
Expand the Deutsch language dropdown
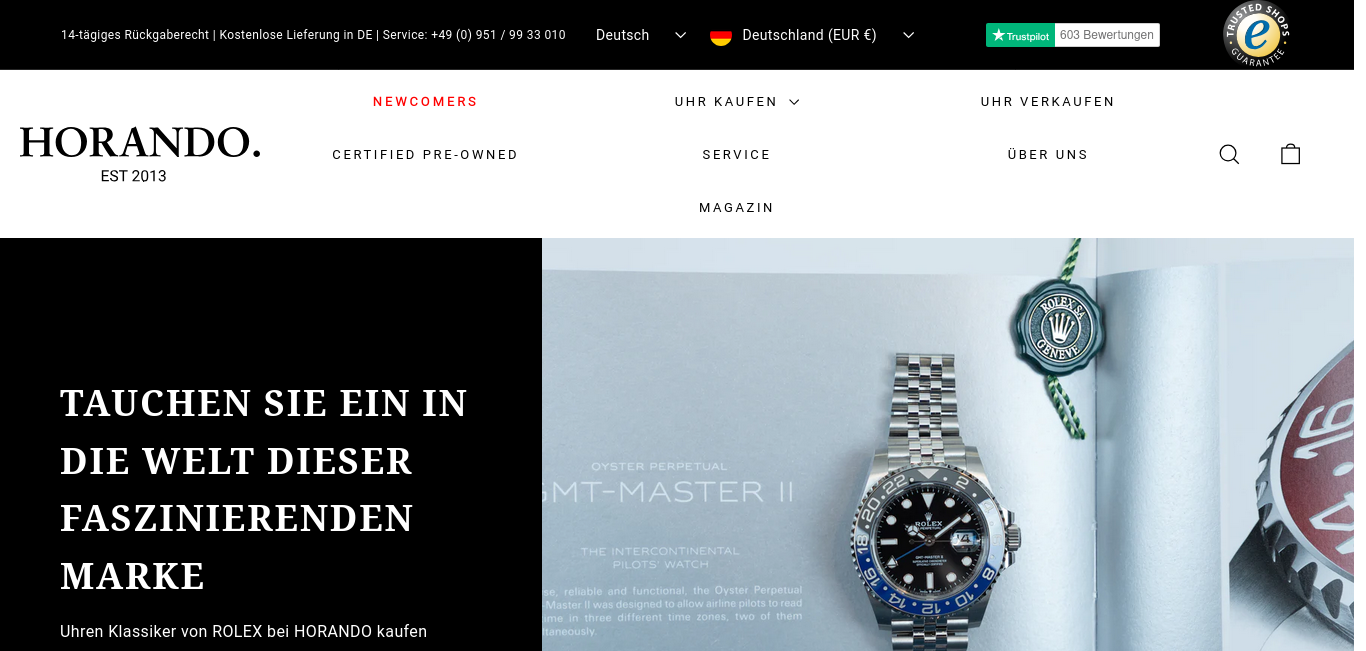tap(641, 35)
